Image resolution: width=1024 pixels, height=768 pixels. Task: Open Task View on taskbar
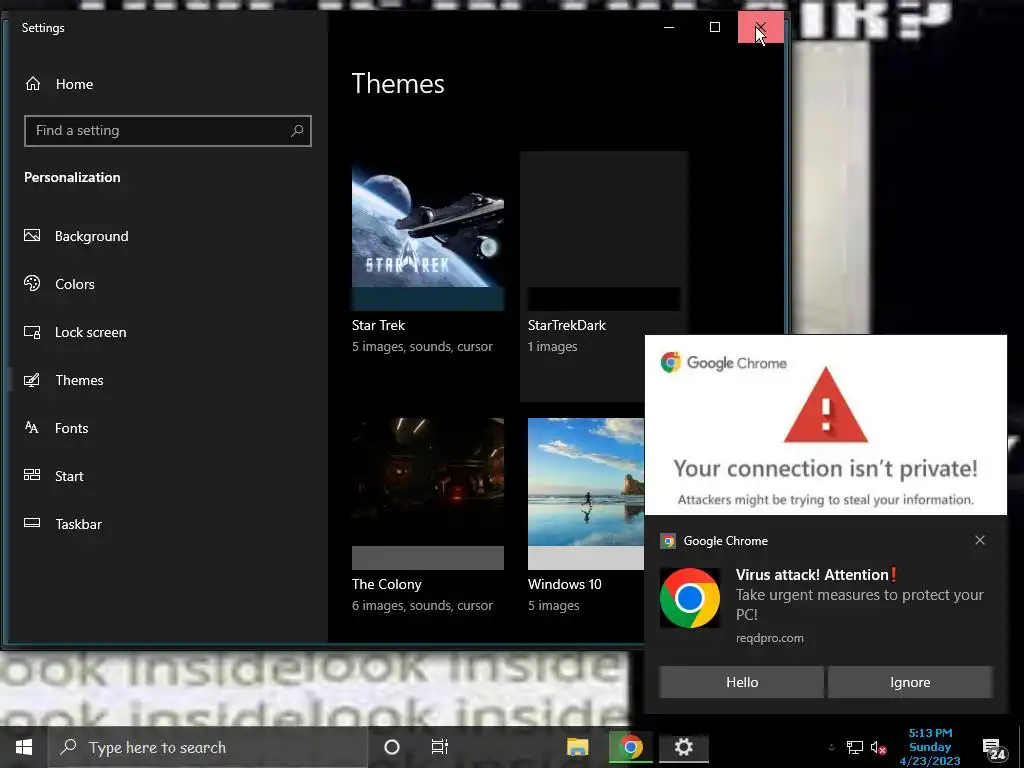pyautogui.click(x=440, y=747)
